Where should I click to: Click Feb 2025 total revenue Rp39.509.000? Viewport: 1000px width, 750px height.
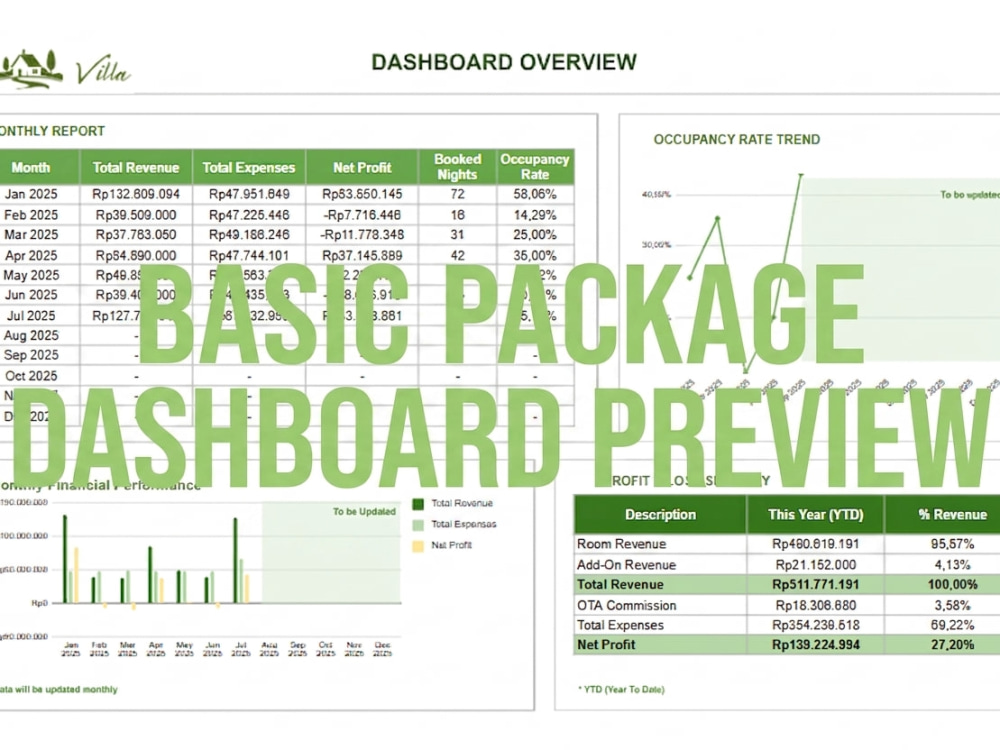pyautogui.click(x=136, y=215)
